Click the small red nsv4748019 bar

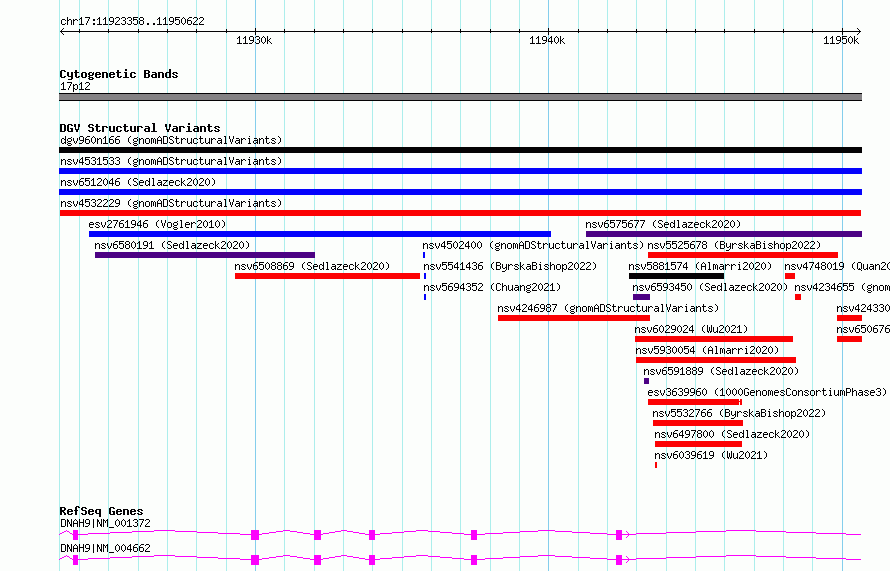tap(790, 276)
